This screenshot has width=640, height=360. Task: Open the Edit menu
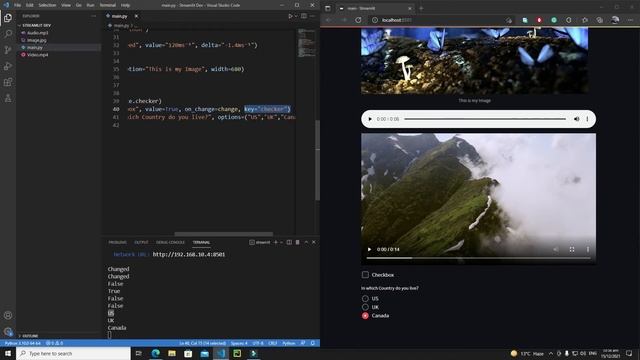coord(30,5)
